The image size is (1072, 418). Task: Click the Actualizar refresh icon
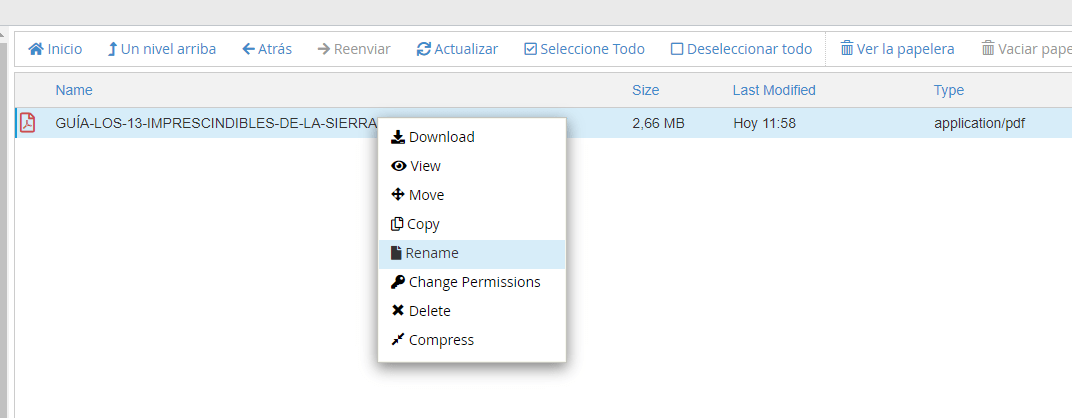[x=424, y=49]
